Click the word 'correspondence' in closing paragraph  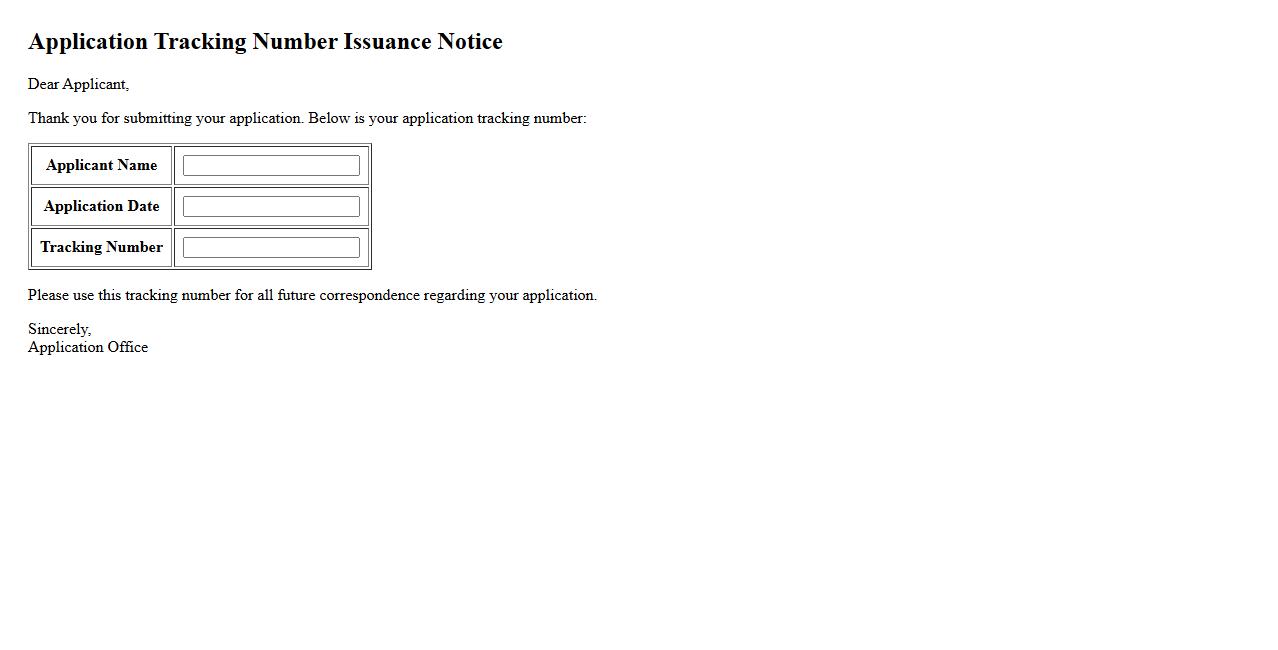click(369, 296)
